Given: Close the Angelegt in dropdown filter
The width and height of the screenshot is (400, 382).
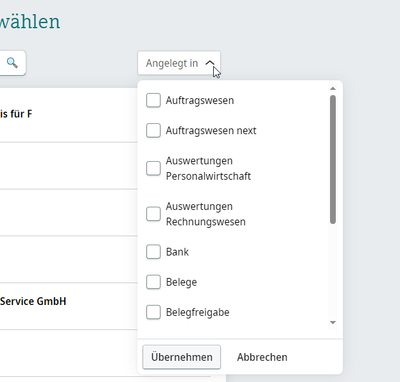Looking at the screenshot, I should [179, 63].
